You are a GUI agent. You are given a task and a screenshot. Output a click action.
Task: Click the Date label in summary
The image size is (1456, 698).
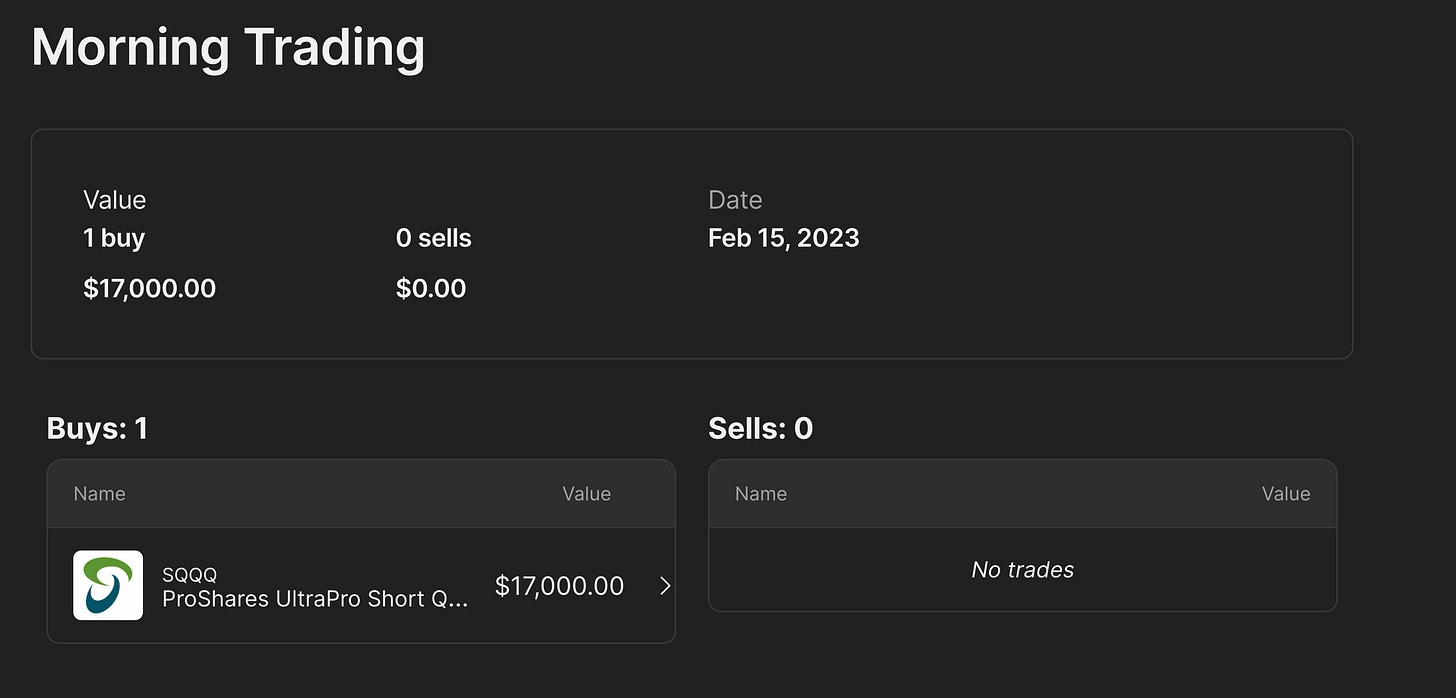pos(735,200)
